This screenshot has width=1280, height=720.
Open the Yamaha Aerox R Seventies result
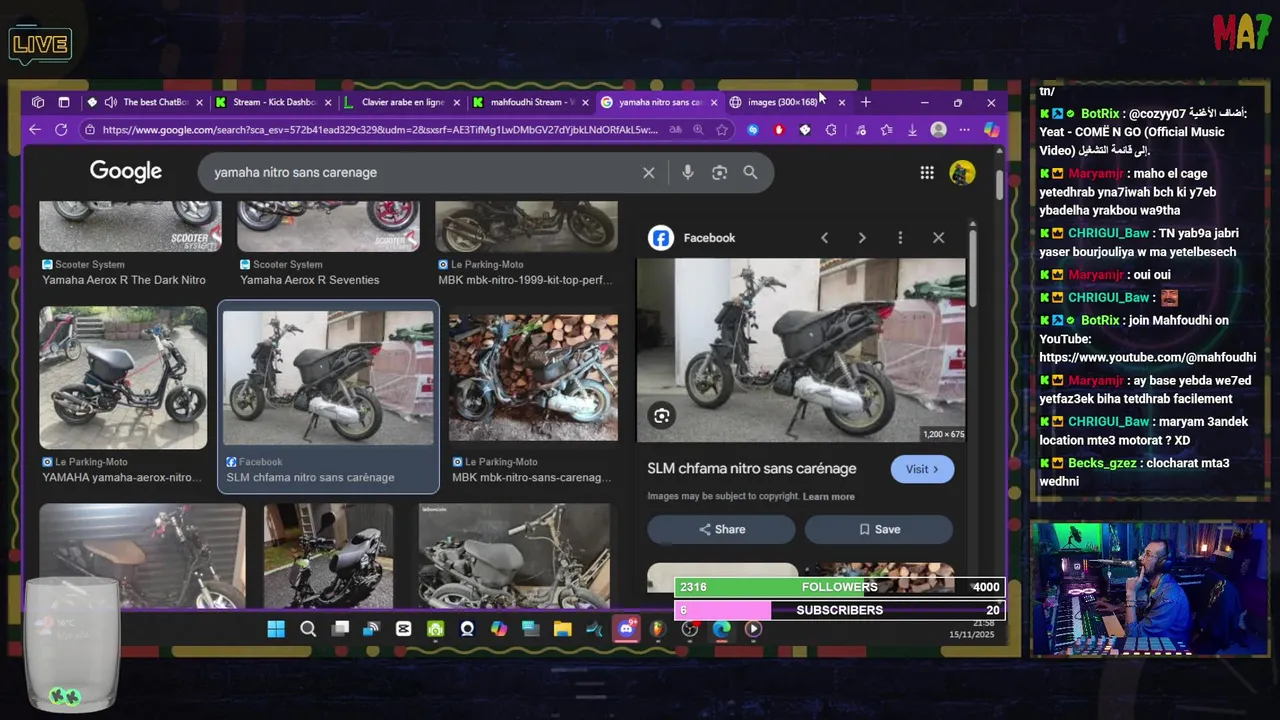pos(328,226)
